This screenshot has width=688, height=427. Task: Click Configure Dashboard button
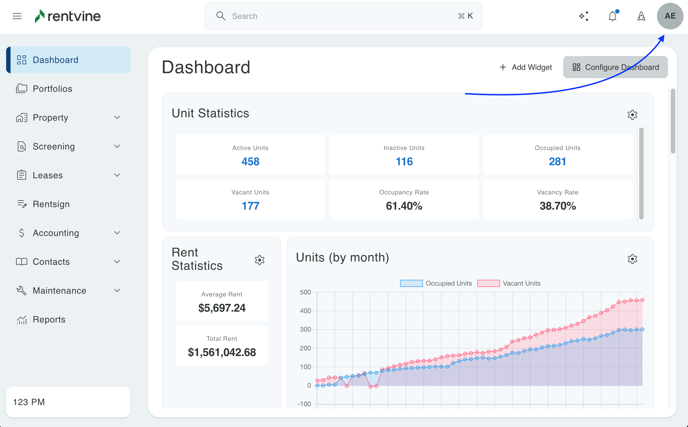(x=615, y=67)
